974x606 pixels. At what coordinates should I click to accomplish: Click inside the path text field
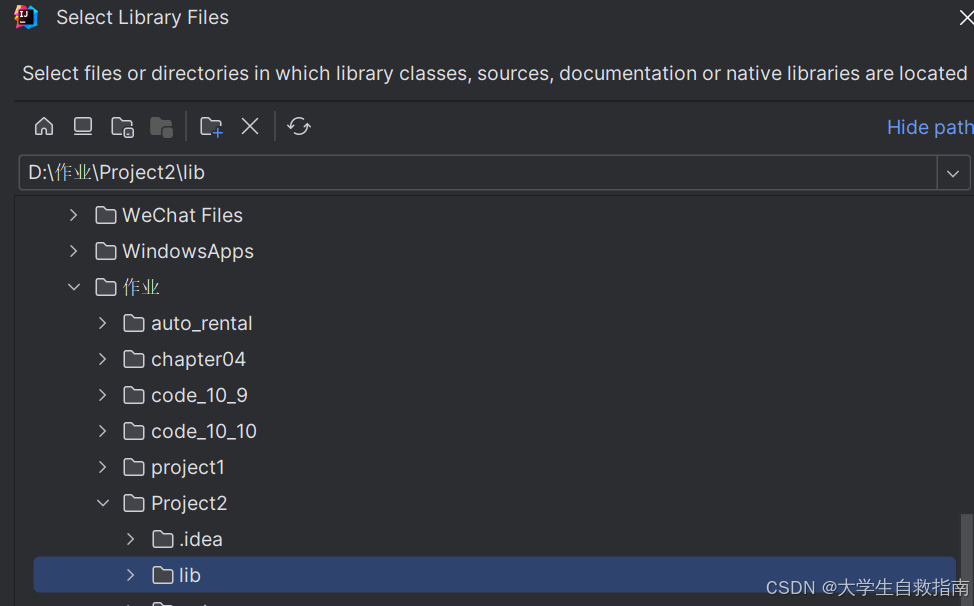pyautogui.click(x=478, y=173)
